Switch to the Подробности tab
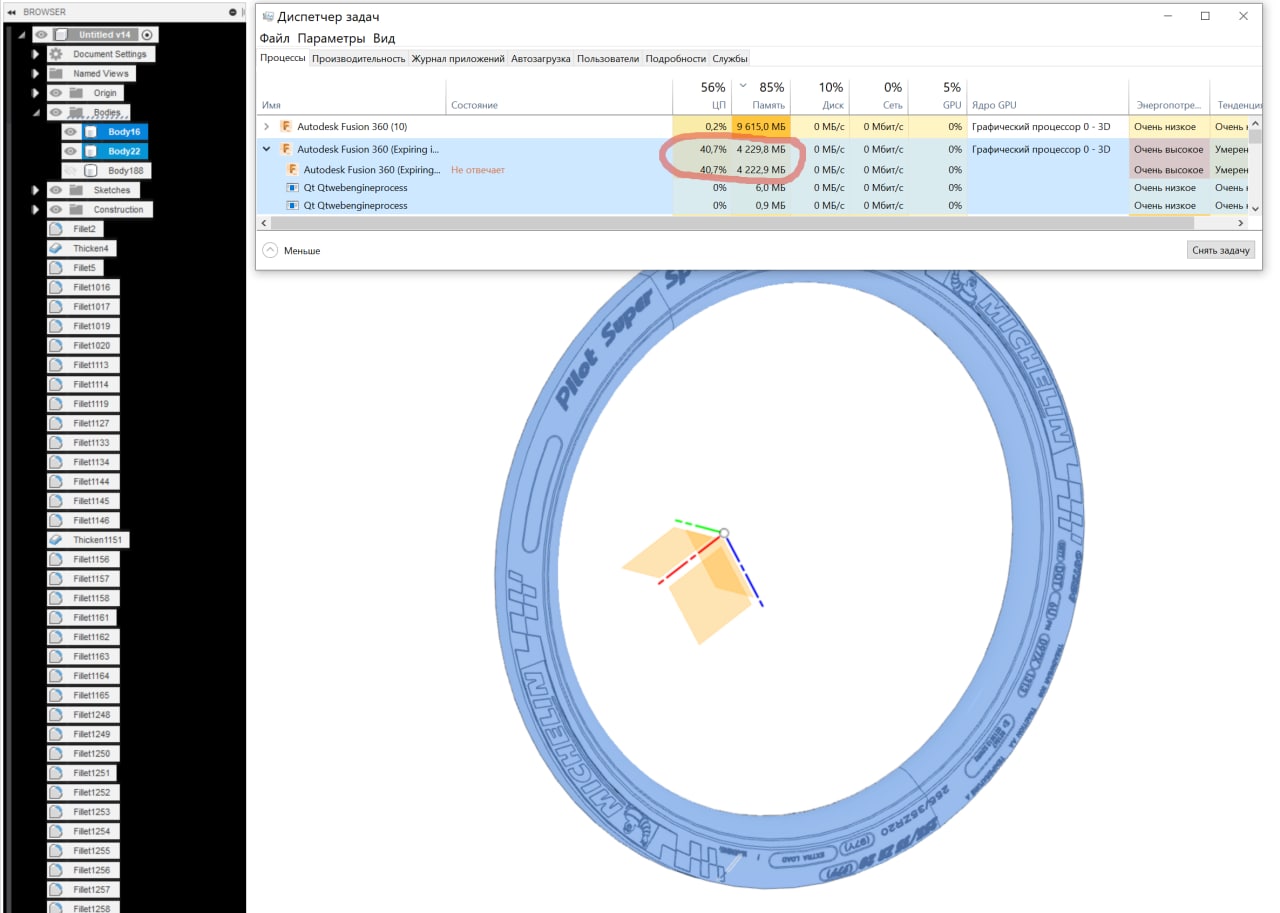 pyautogui.click(x=676, y=59)
